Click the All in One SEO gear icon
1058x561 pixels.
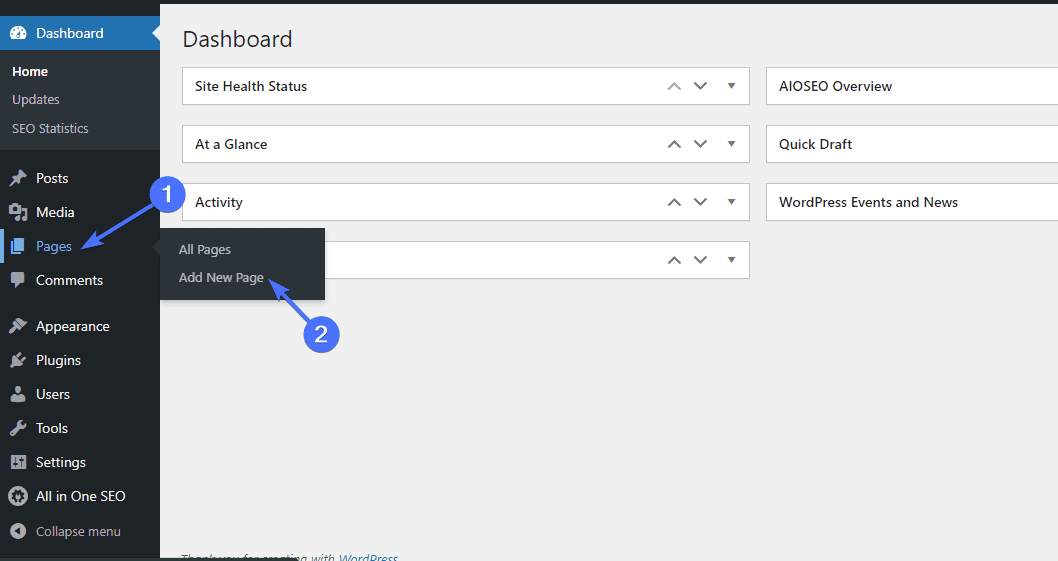18,496
